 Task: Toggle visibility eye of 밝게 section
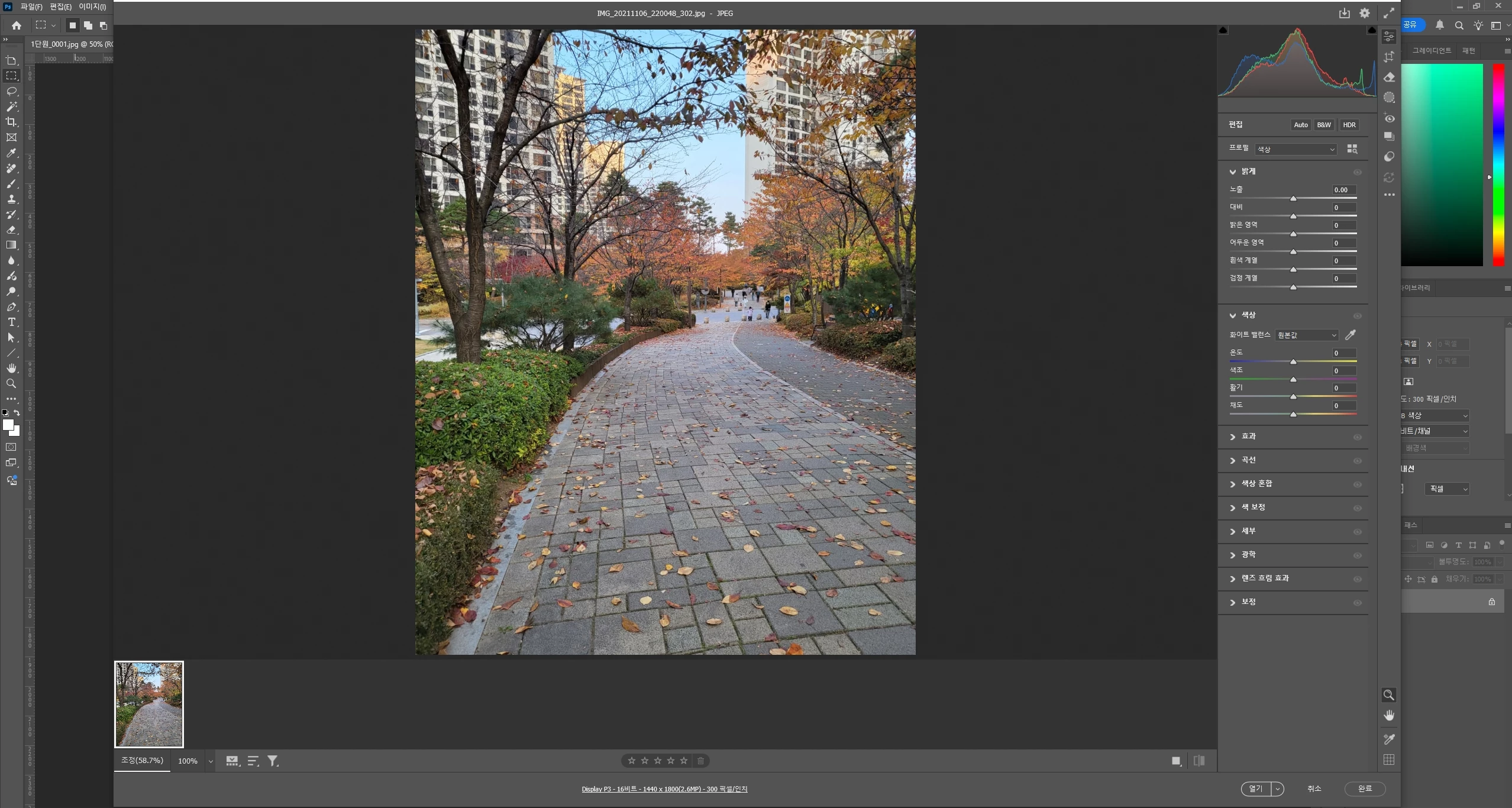pos(1358,172)
